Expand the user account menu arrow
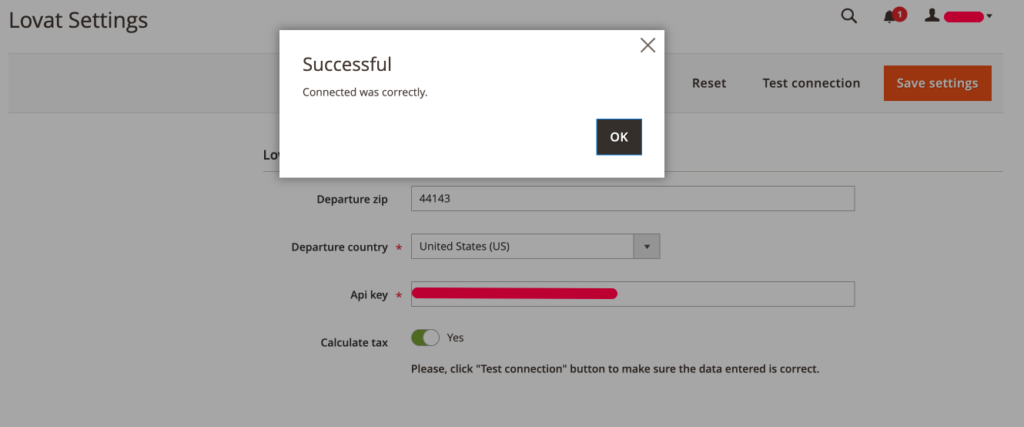This screenshot has width=1024, height=427. point(989,16)
